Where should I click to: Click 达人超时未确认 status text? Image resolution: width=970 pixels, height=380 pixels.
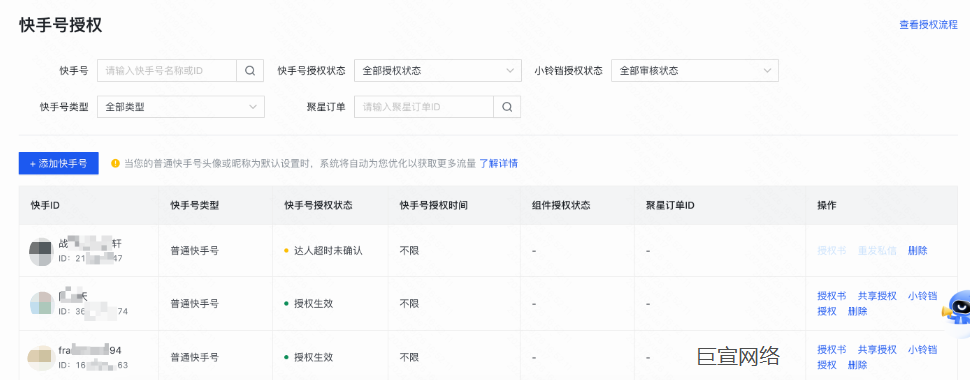tap(328, 251)
